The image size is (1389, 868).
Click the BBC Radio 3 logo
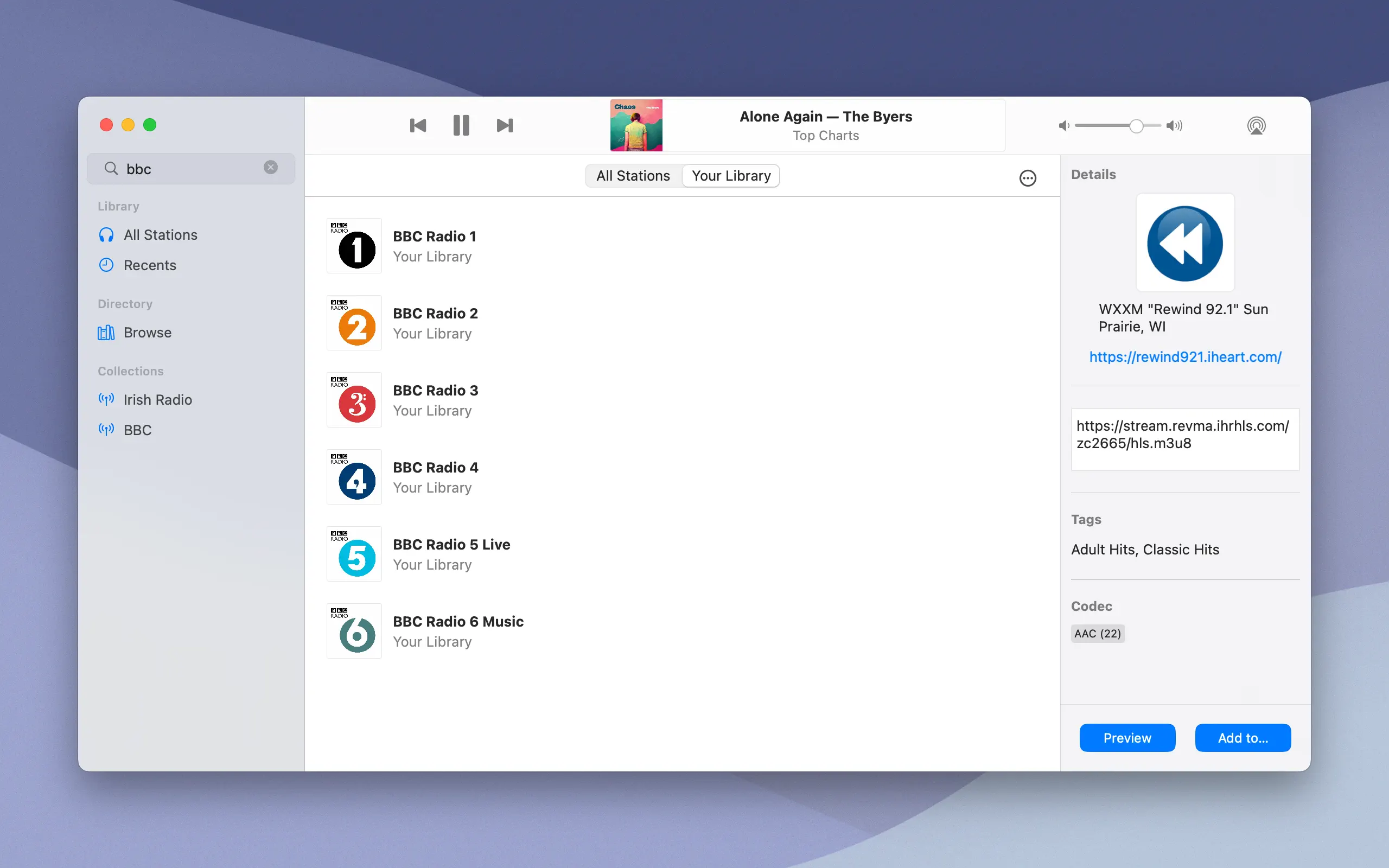tap(354, 400)
